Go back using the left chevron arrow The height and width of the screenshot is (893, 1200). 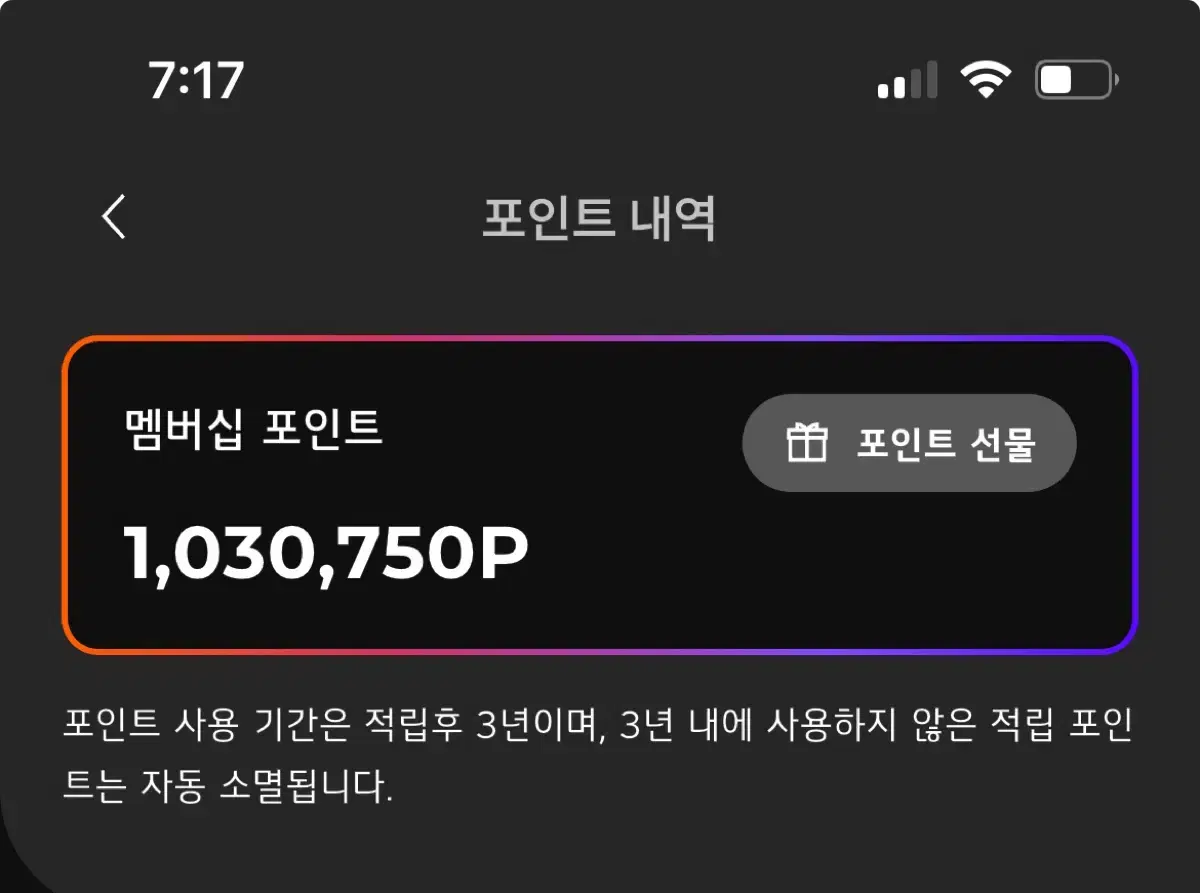pyautogui.click(x=114, y=216)
